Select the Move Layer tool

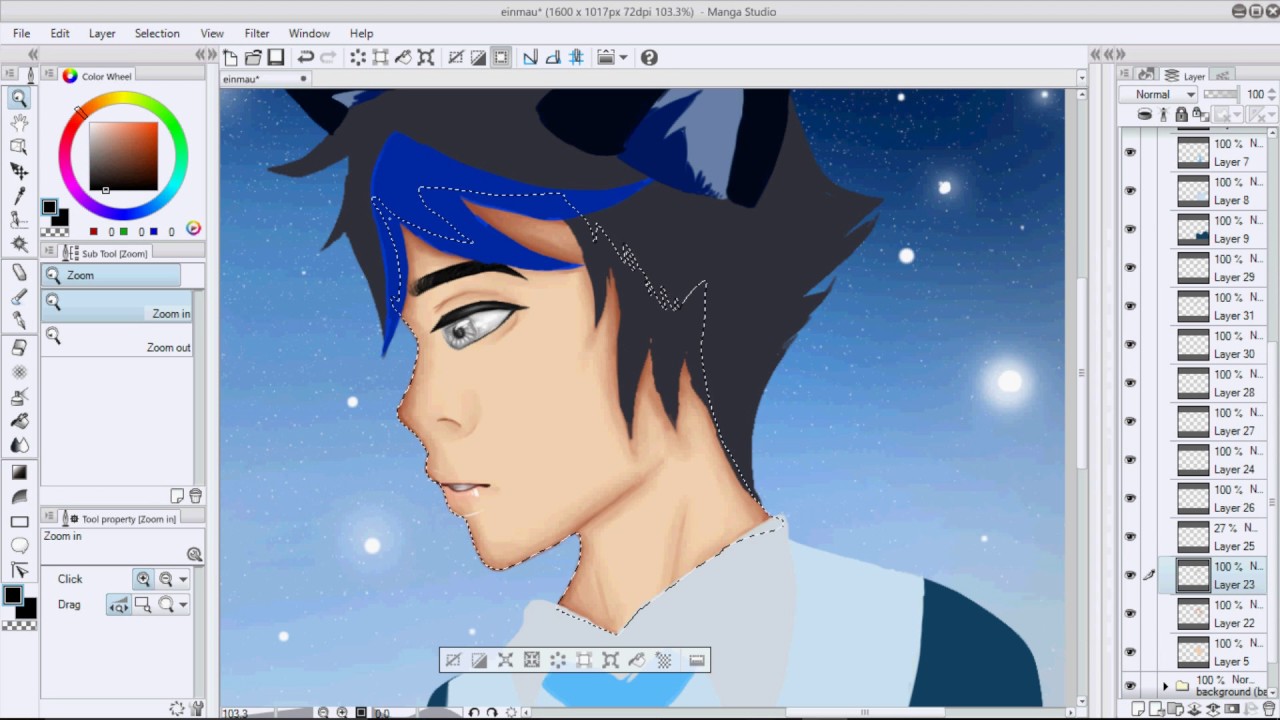19,171
